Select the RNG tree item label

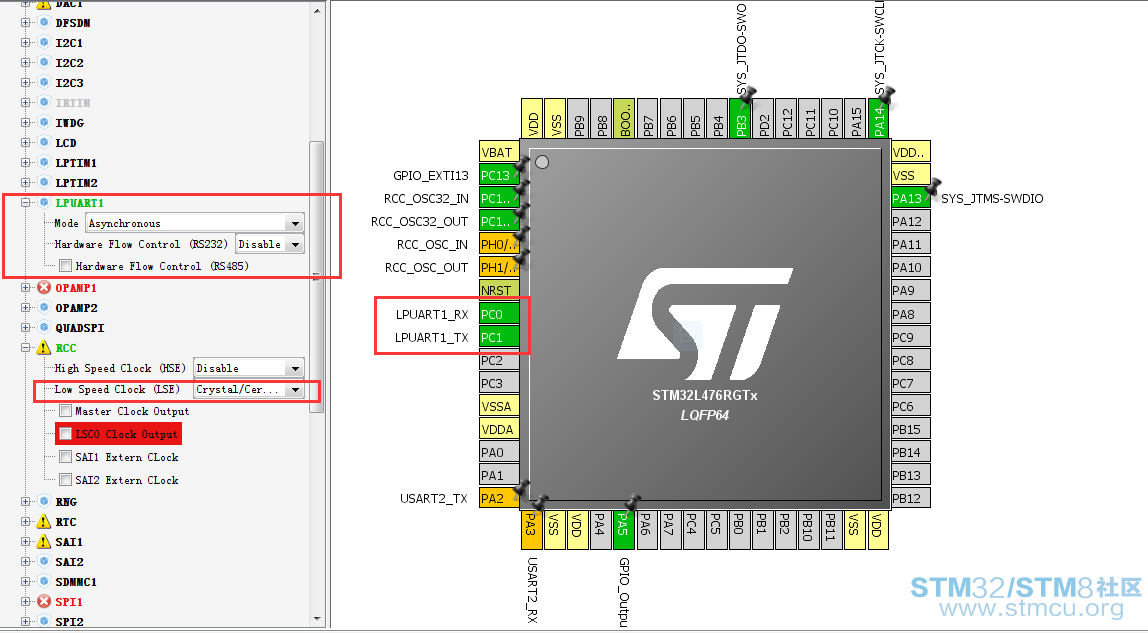pos(66,502)
